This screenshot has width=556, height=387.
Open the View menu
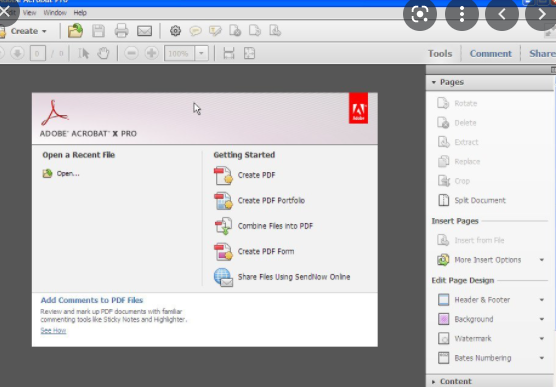click(x=29, y=13)
